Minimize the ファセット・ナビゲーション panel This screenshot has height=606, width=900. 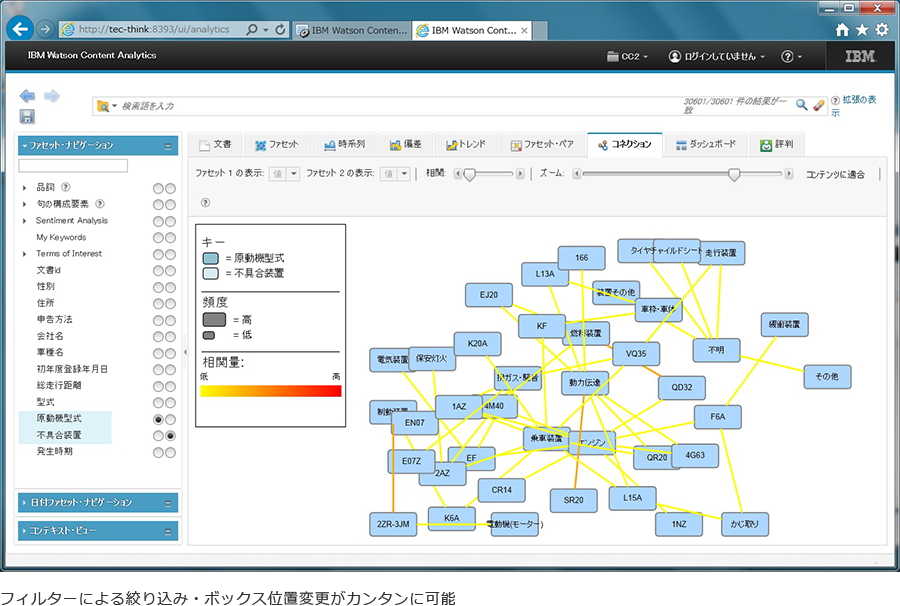click(x=168, y=146)
